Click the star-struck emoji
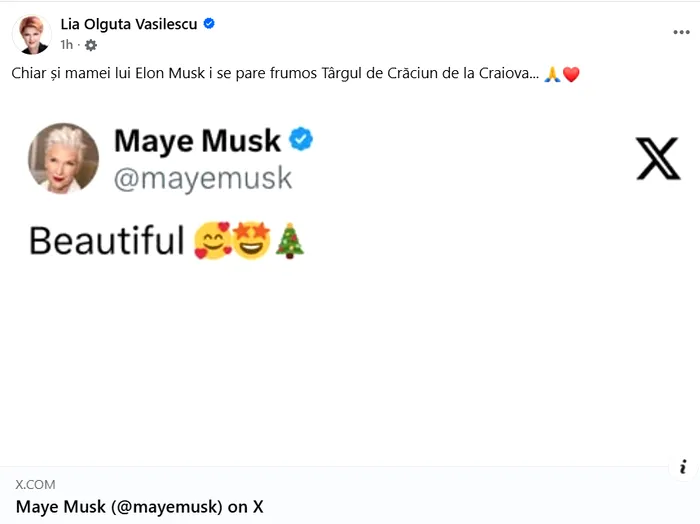Viewport: 700px width, 524px height. pos(251,241)
